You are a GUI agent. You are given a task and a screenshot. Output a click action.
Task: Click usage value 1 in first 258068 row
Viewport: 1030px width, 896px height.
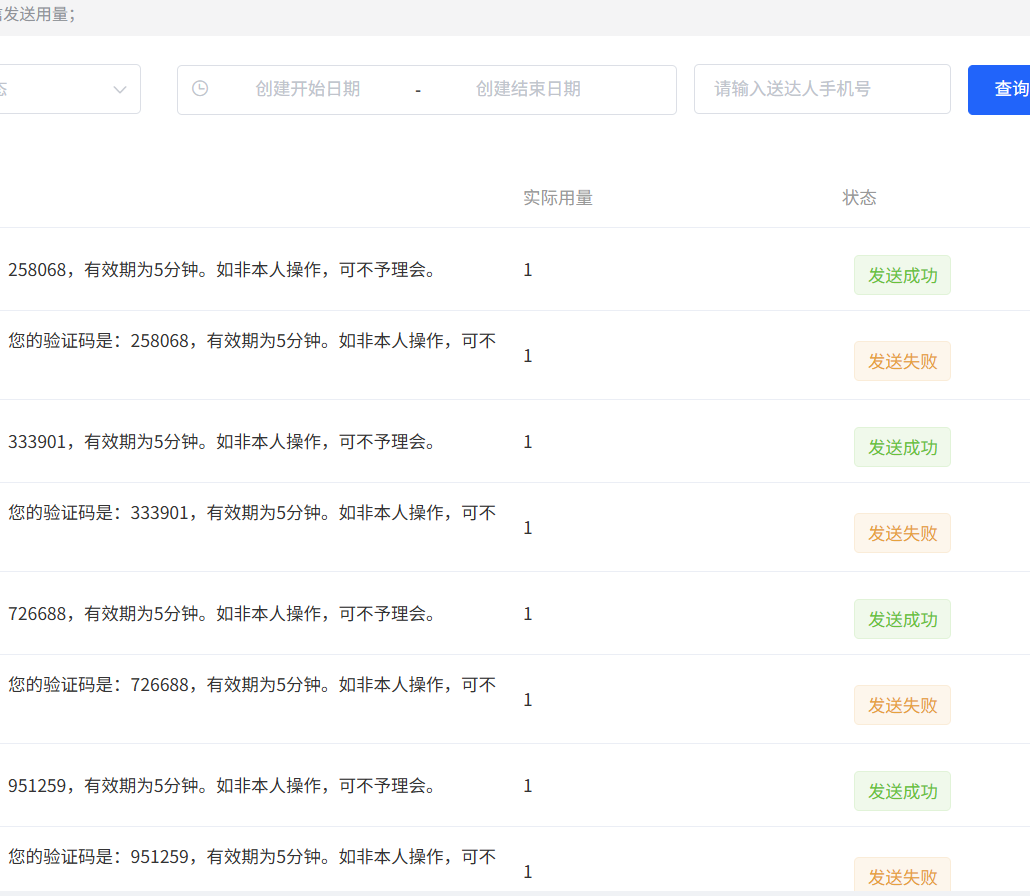coord(527,270)
